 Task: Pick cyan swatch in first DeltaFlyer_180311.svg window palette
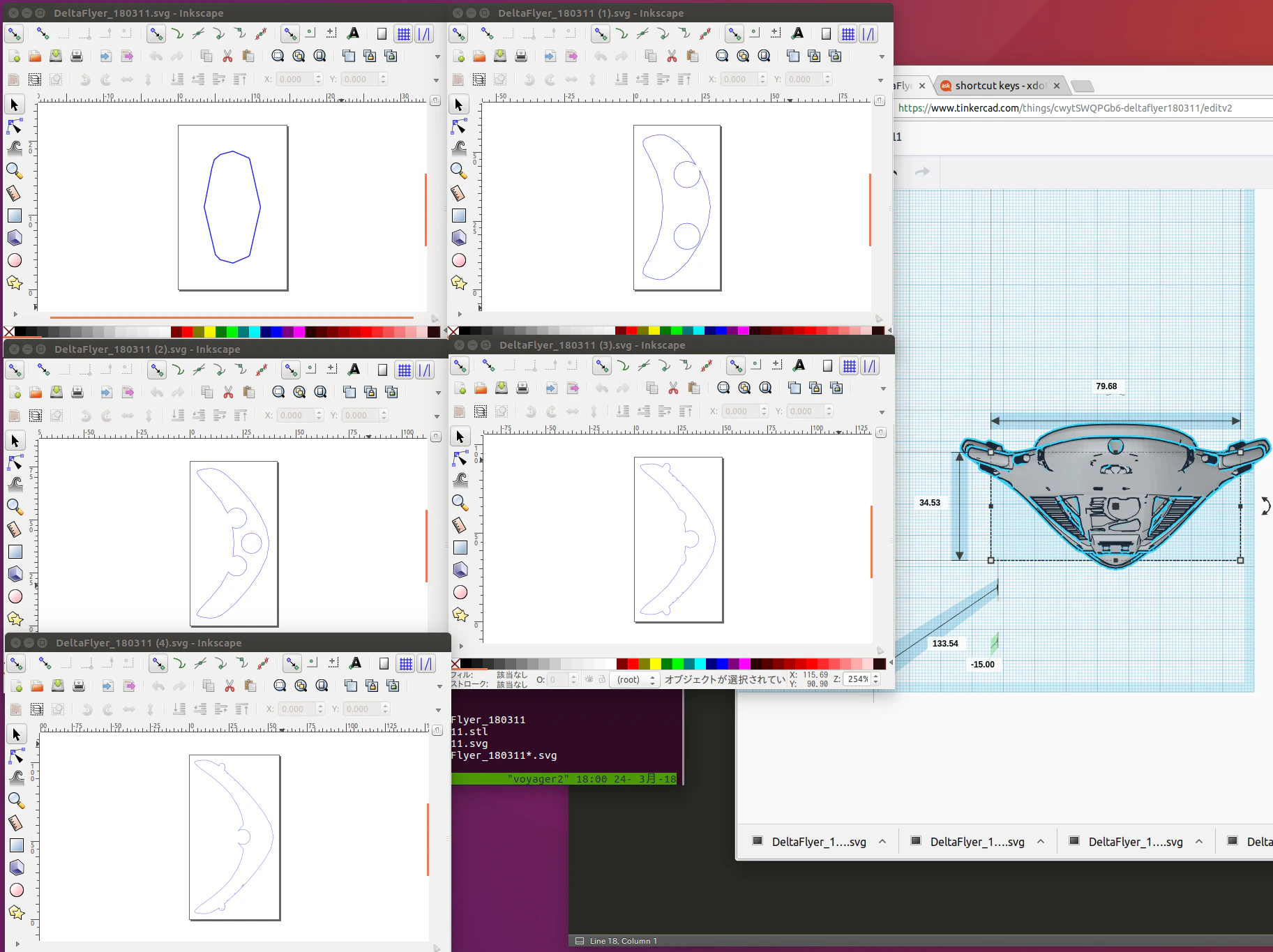[255, 332]
